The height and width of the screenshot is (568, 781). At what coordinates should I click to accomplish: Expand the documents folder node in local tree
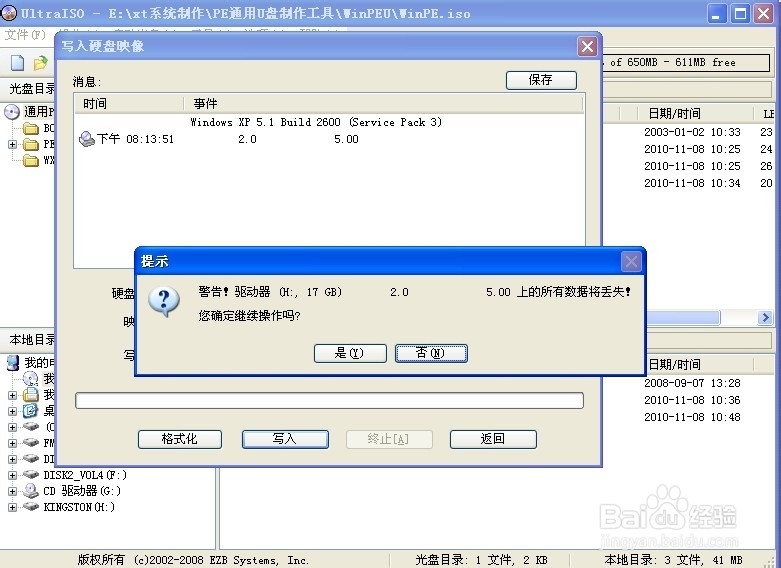tap(12, 396)
